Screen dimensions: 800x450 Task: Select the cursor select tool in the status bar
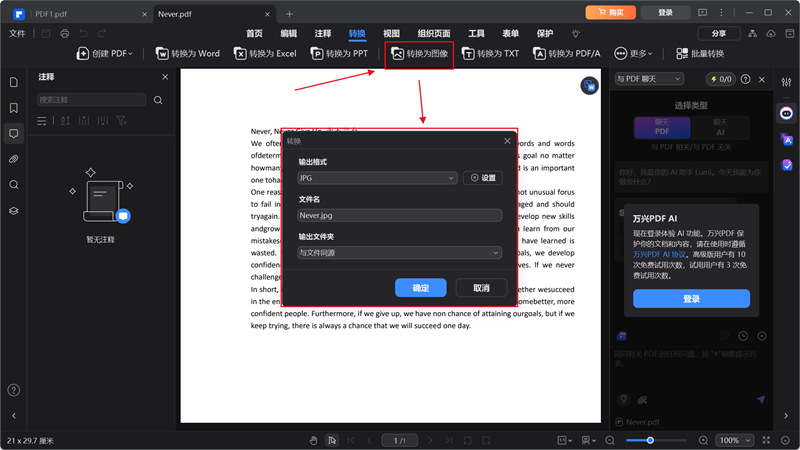point(332,440)
